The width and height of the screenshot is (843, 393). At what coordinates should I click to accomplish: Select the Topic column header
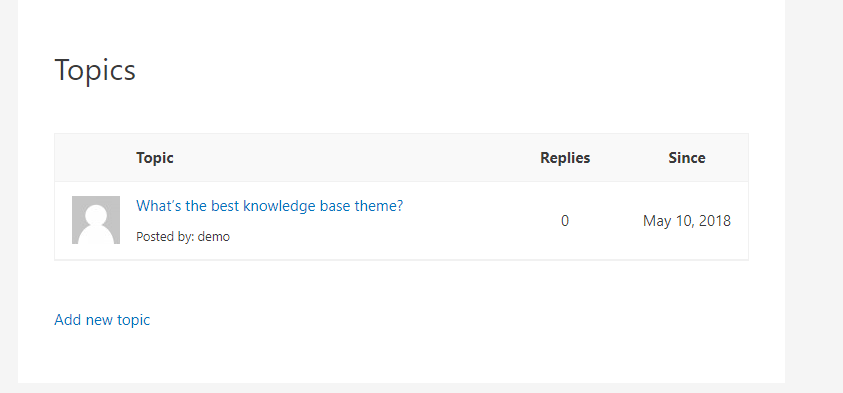155,158
